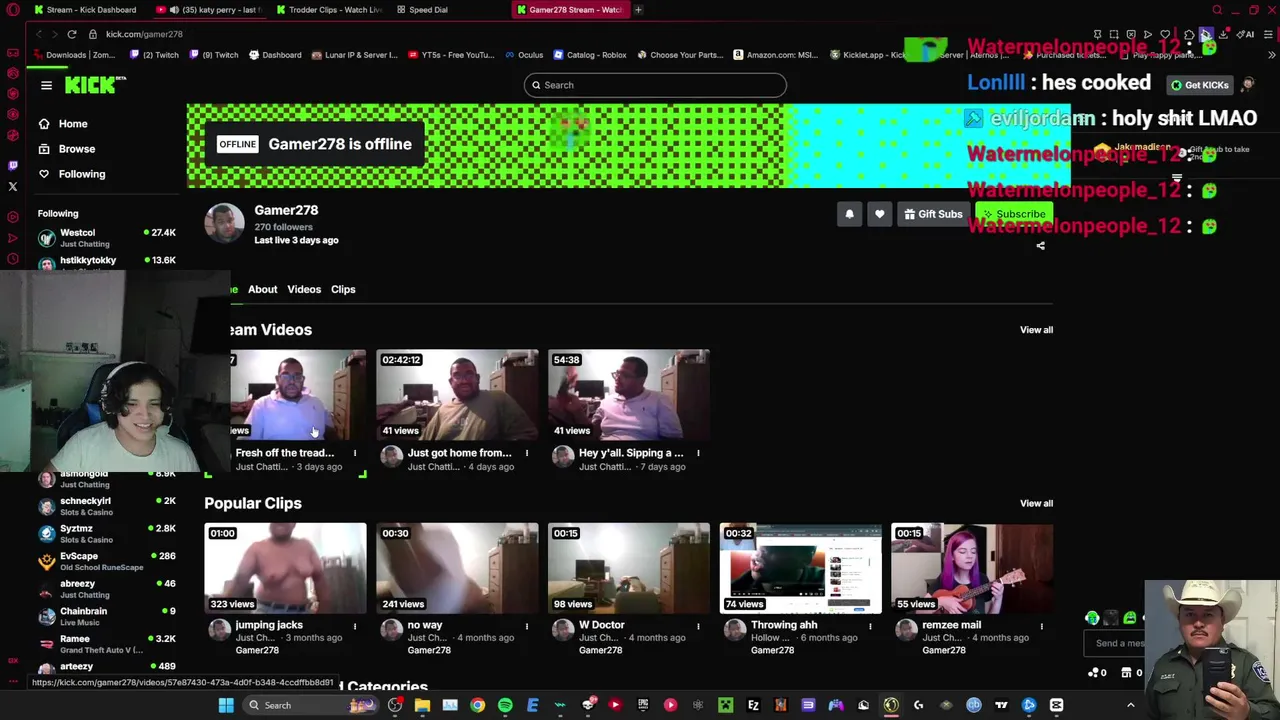Click View all for stream videos
This screenshot has height=720, width=1280.
[x=1036, y=330]
